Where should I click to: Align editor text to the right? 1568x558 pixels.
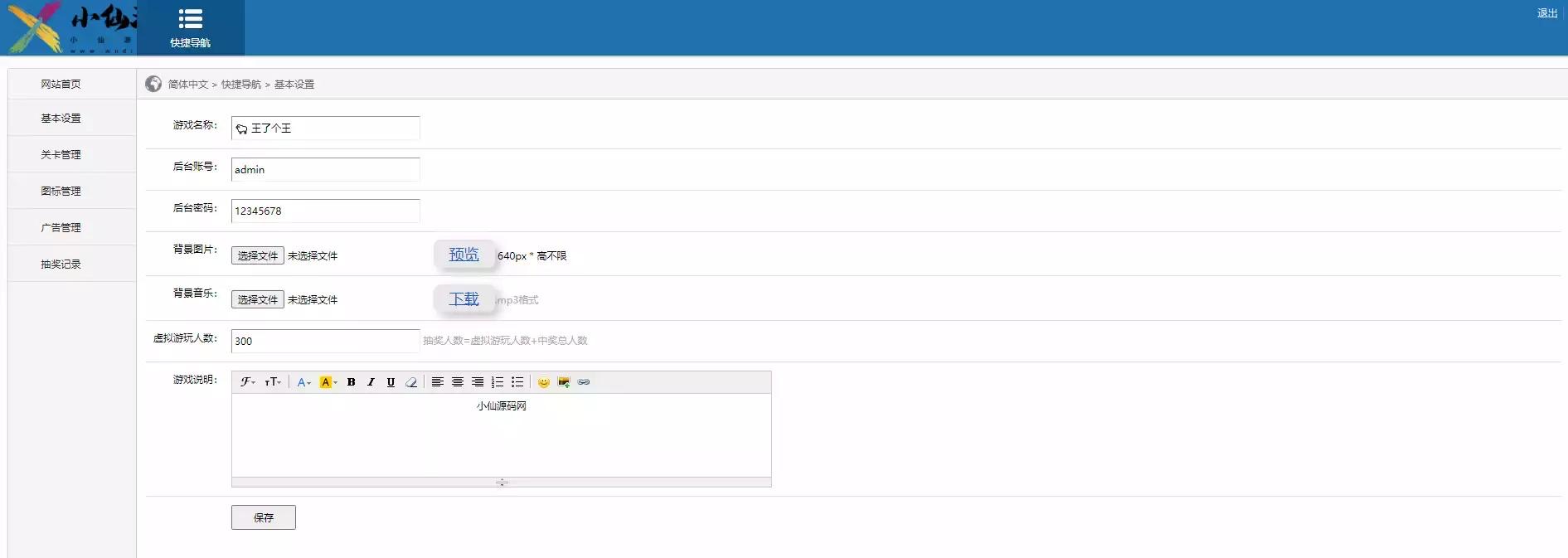pyautogui.click(x=477, y=382)
